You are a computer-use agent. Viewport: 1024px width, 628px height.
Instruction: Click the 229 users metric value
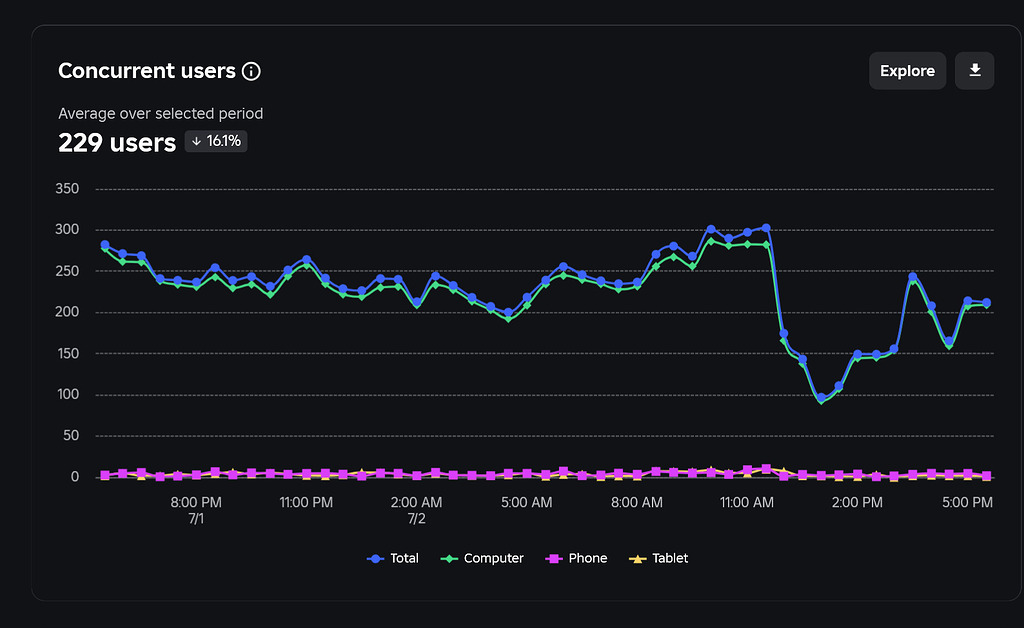pos(117,143)
